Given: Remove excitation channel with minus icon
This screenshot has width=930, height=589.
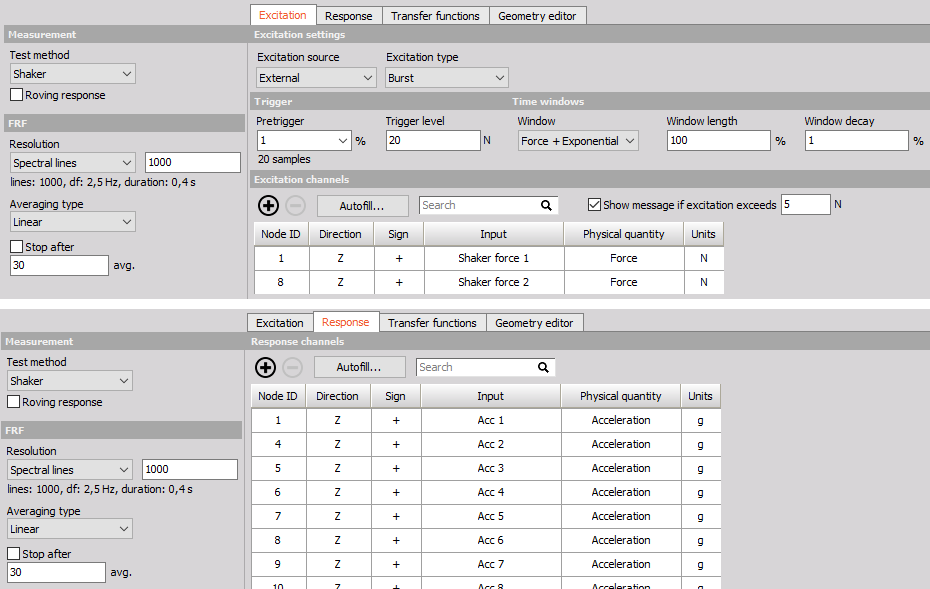Looking at the screenshot, I should click(295, 205).
